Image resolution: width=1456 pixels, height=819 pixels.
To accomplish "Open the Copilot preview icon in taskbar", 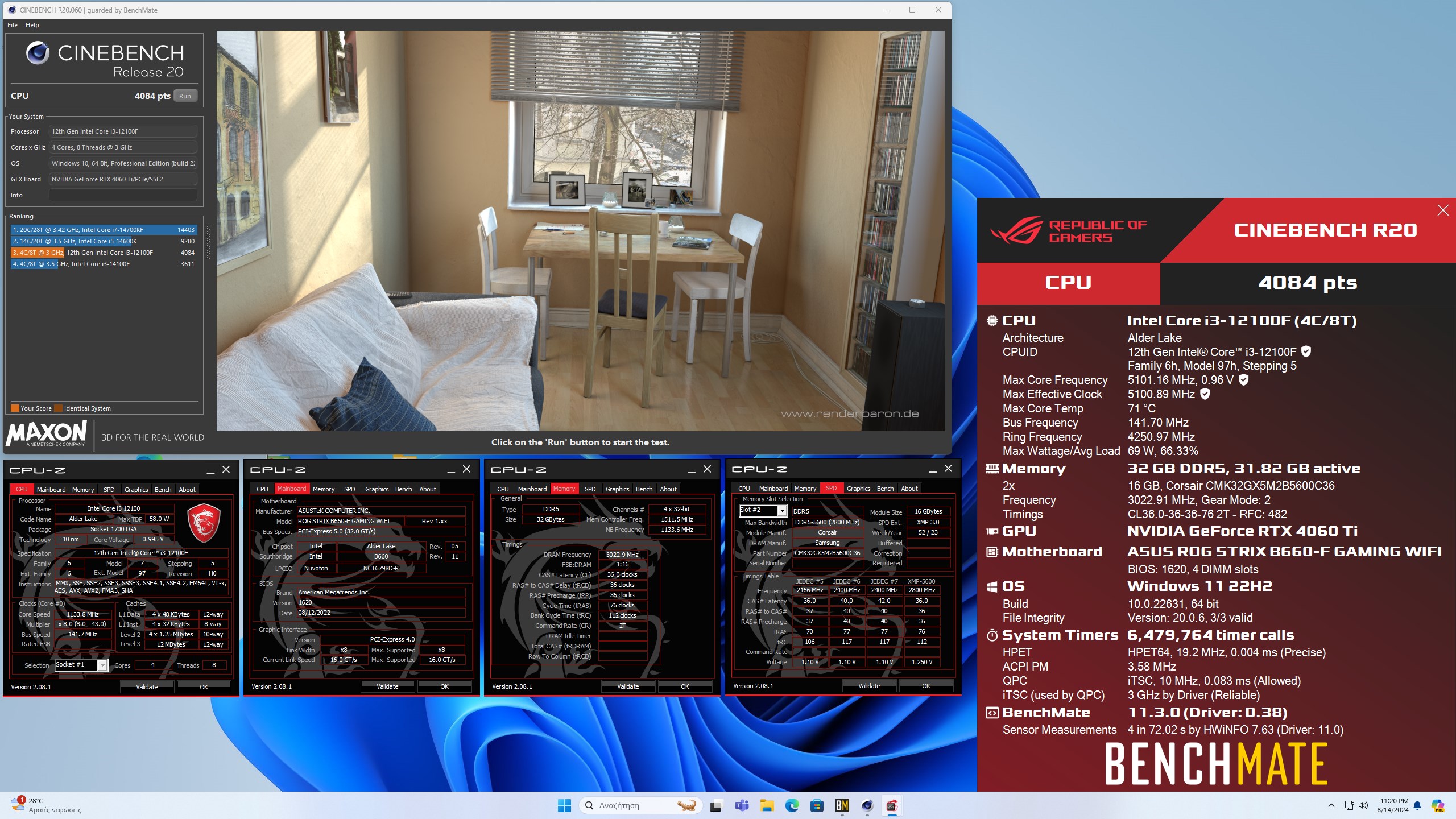I will (x=1437, y=805).
